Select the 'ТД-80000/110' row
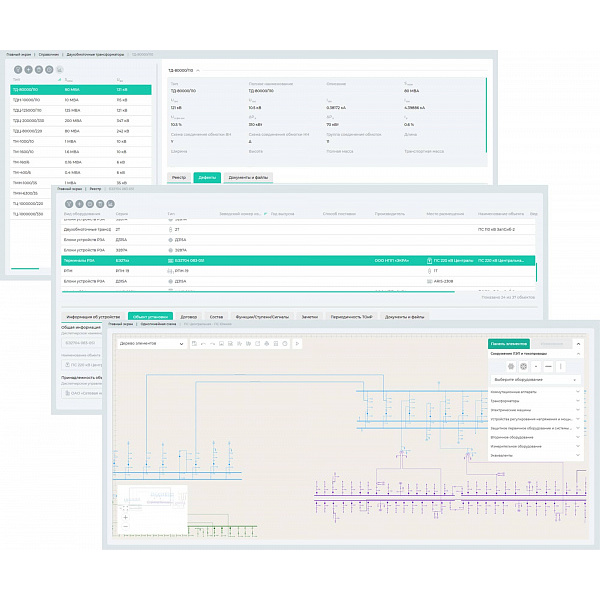The width and height of the screenshot is (600, 600). click(x=81, y=90)
